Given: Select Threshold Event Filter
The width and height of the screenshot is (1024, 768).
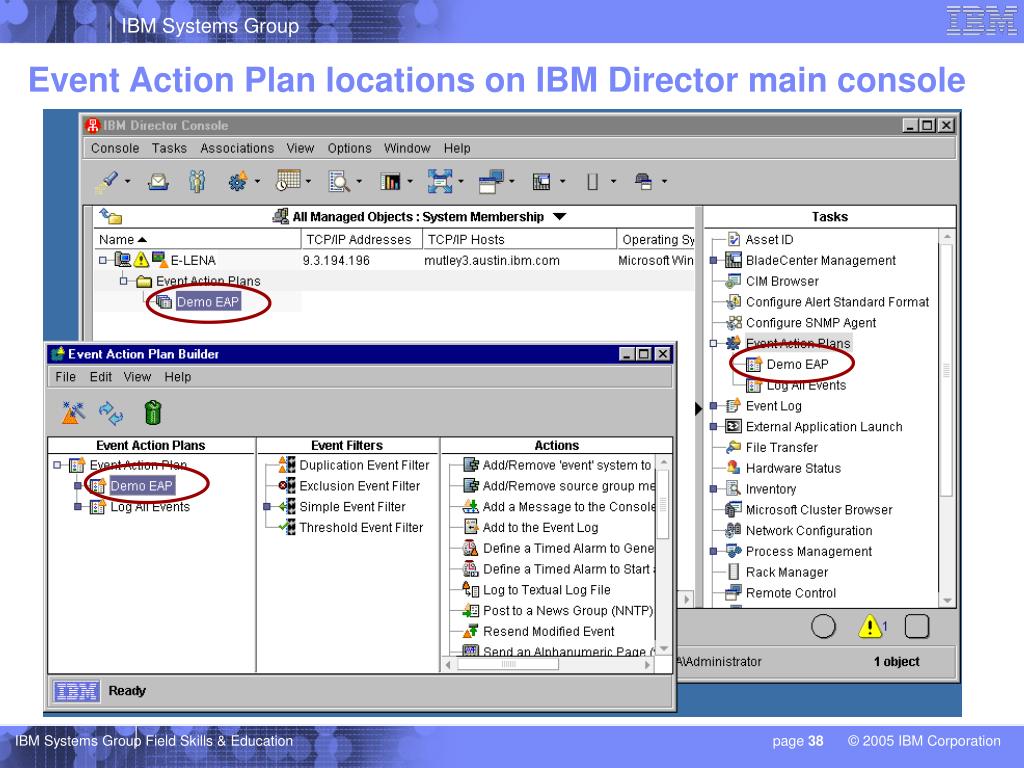Looking at the screenshot, I should click(x=361, y=528).
